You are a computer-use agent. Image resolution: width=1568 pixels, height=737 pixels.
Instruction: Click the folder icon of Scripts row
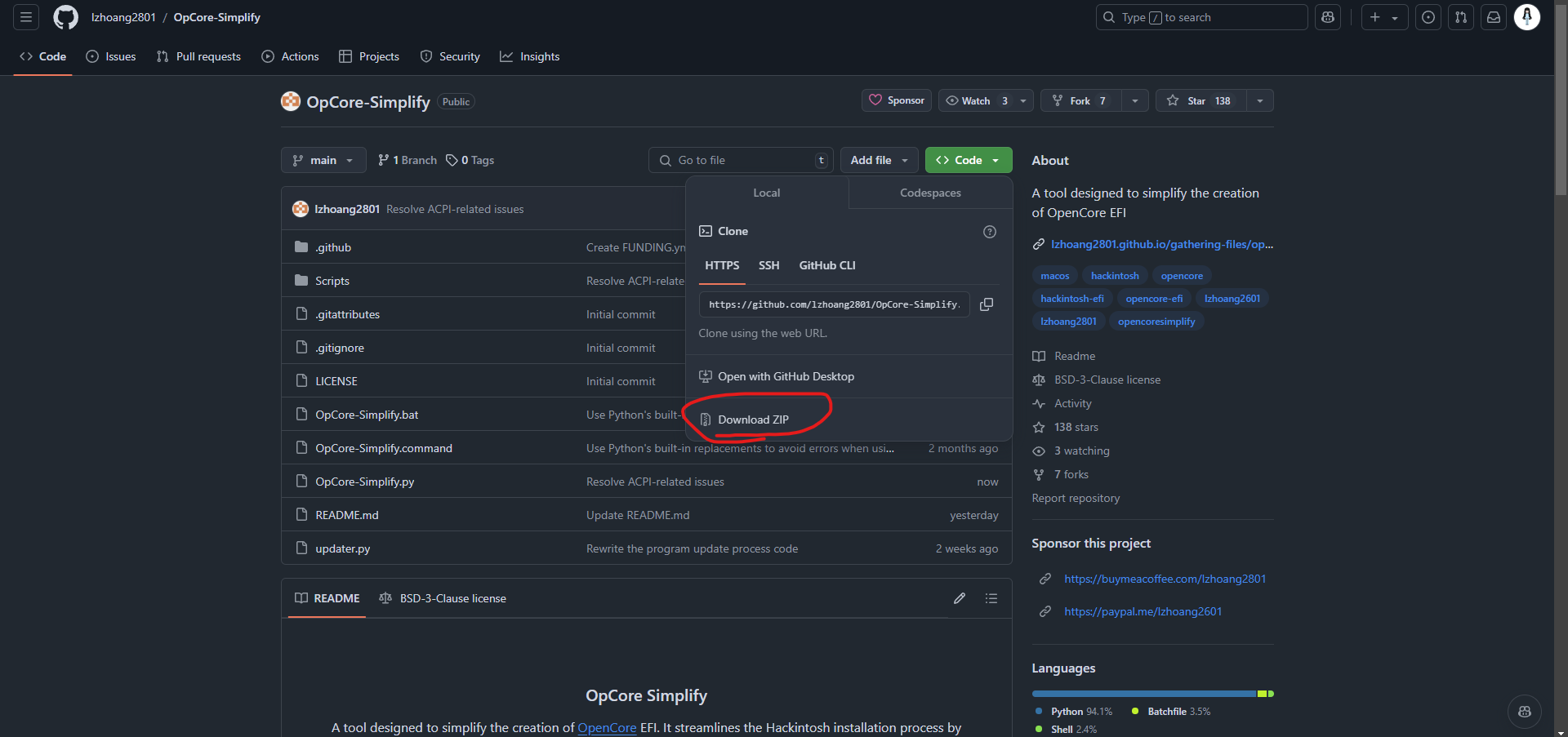[301, 281]
